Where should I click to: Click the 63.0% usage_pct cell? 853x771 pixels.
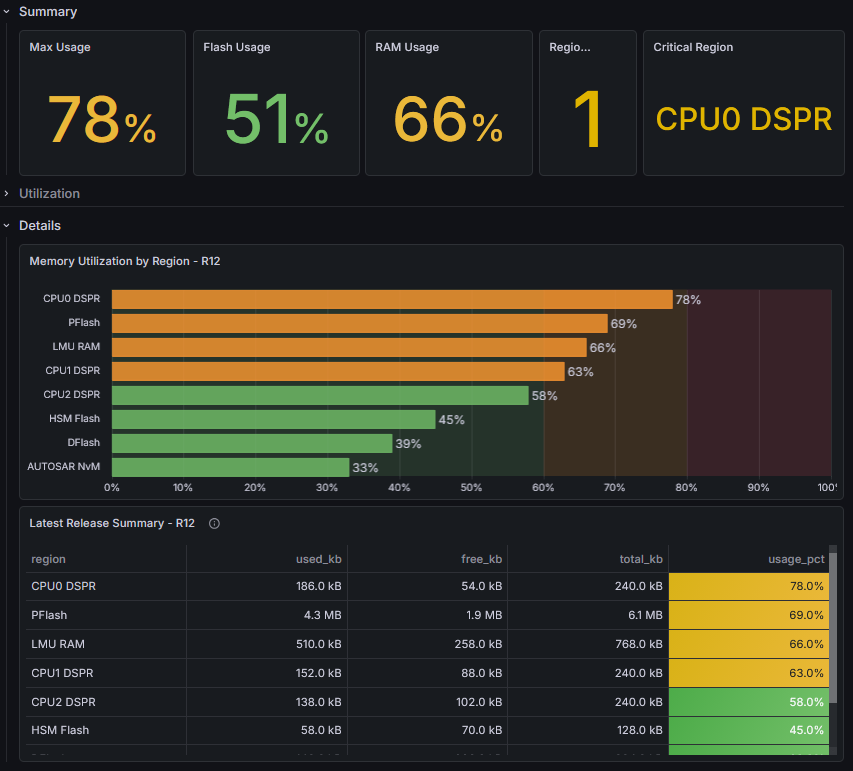pos(749,673)
